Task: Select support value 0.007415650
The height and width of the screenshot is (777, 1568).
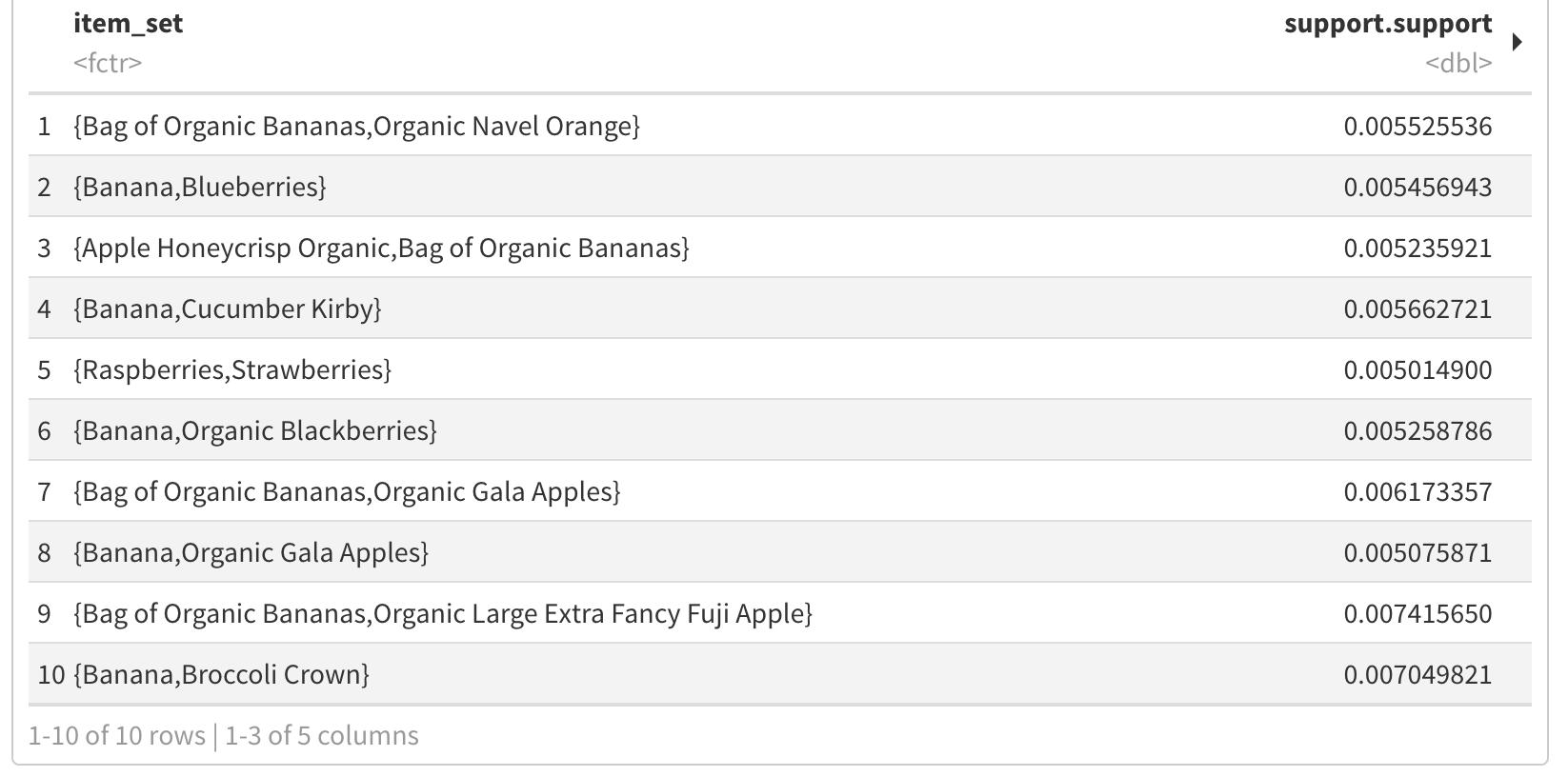Action: tap(1417, 614)
